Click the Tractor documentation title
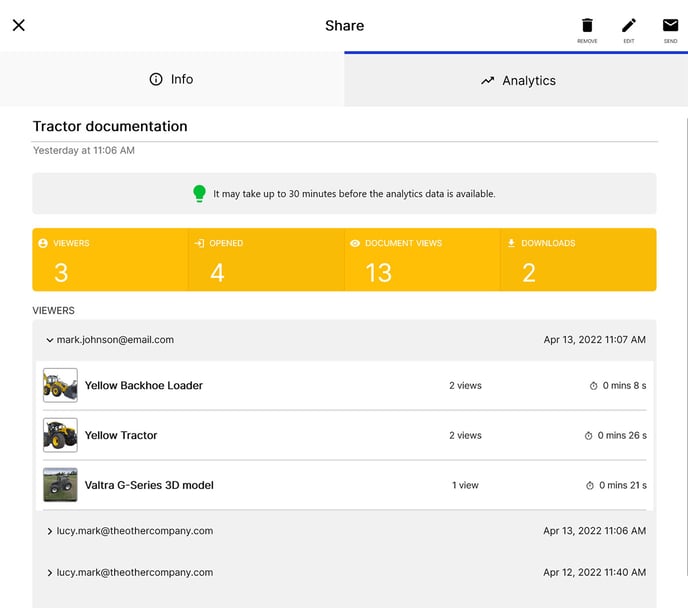 coord(110,126)
